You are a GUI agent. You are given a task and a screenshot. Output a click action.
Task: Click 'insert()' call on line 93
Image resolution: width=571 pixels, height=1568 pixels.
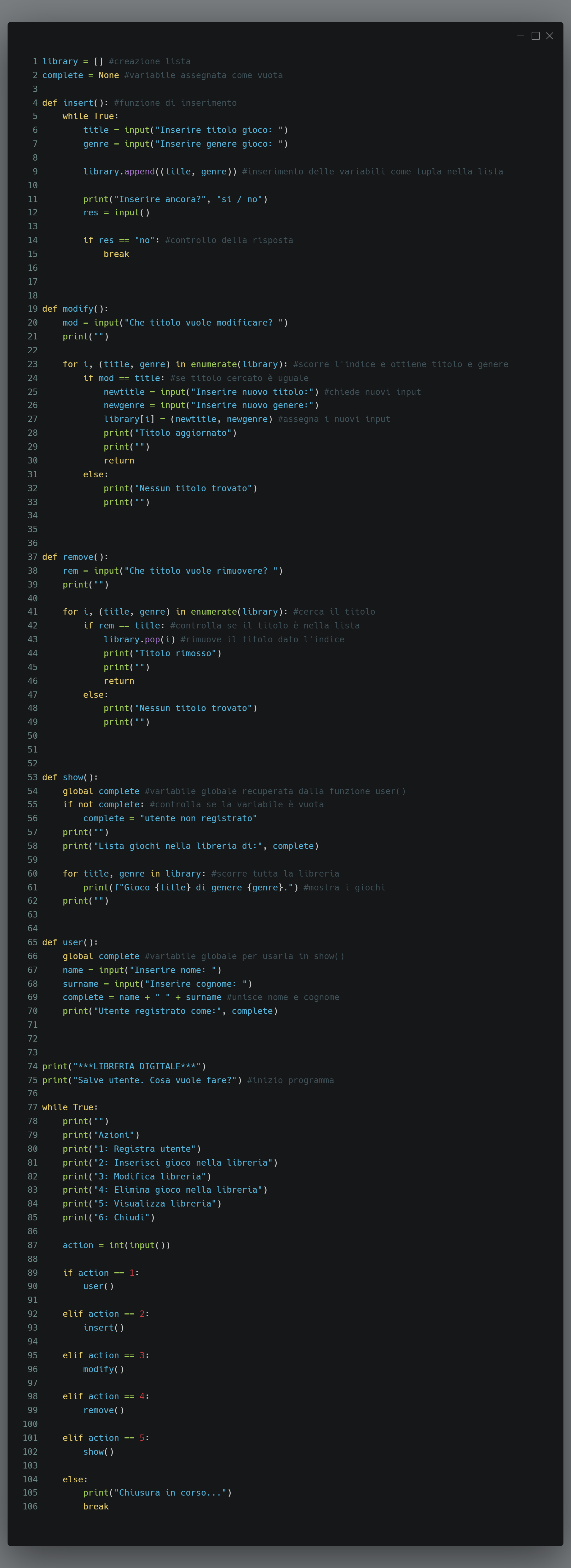104,1327
